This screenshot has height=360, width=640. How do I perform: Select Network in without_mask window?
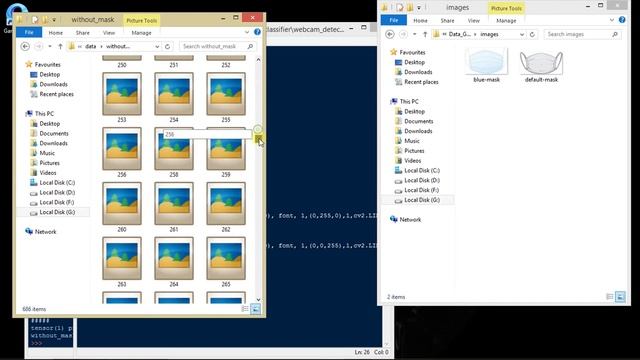pyautogui.click(x=45, y=231)
